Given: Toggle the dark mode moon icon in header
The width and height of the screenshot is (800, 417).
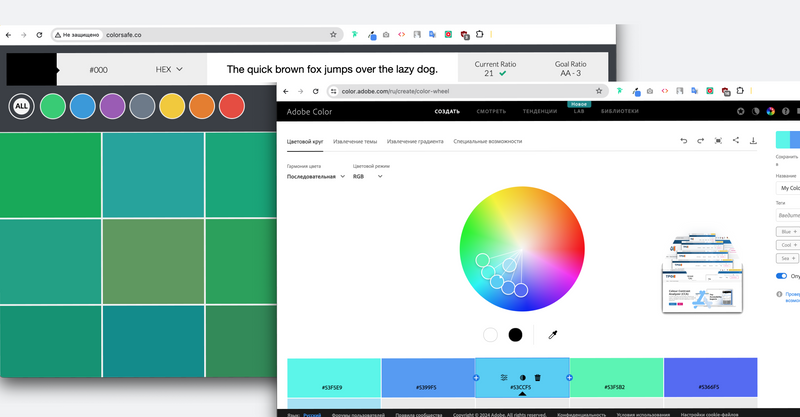Looking at the screenshot, I should (756, 111).
